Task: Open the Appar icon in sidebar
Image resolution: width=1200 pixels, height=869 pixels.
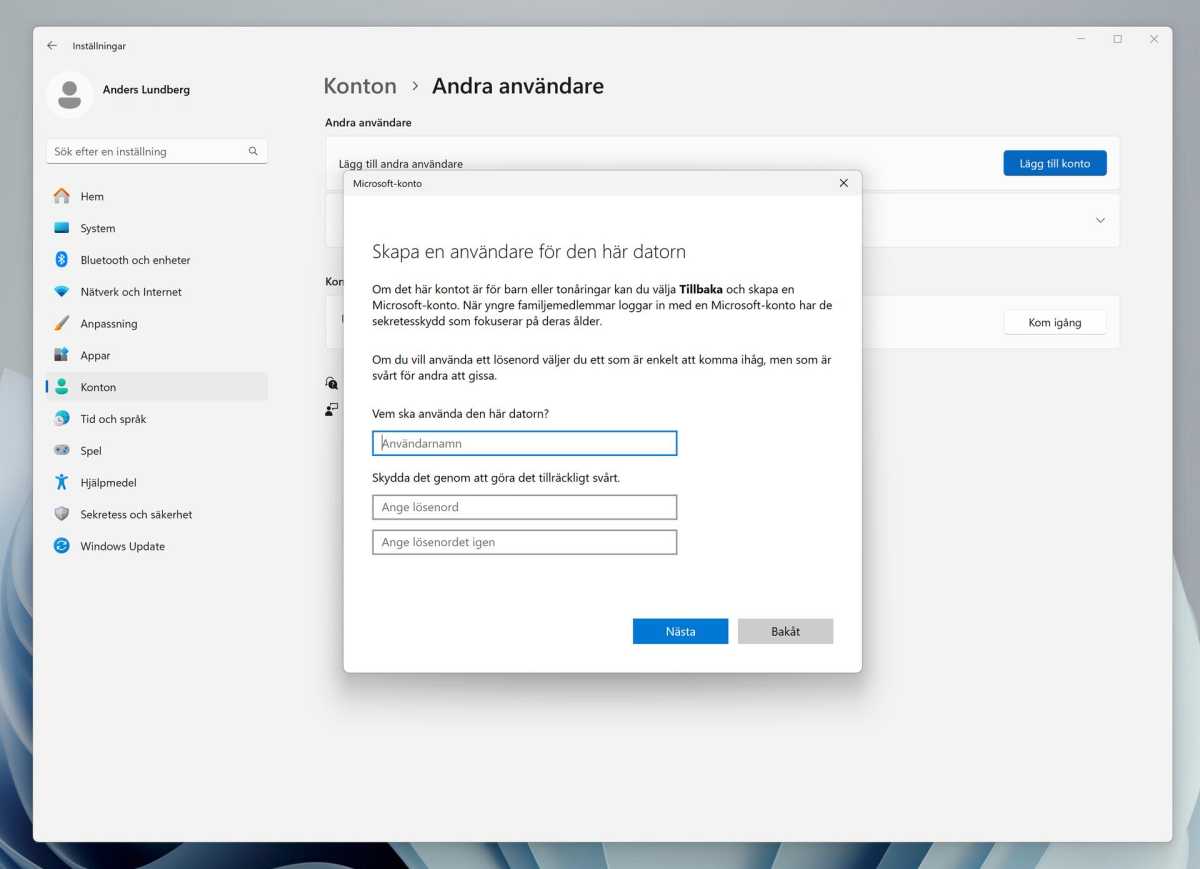Action: pyautogui.click(x=62, y=355)
